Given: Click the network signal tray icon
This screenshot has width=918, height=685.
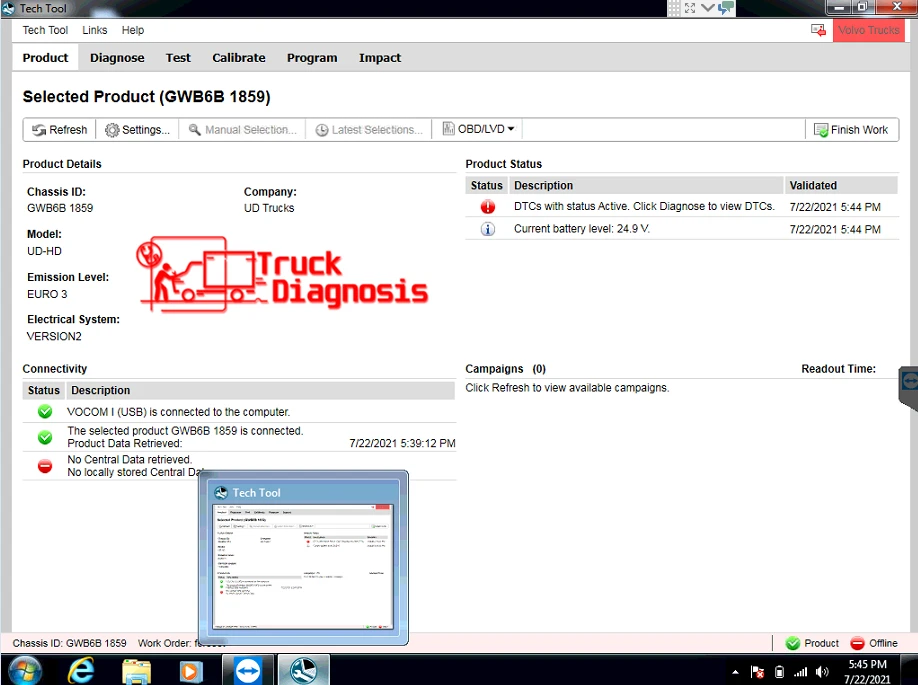Looking at the screenshot, I should click(800, 672).
